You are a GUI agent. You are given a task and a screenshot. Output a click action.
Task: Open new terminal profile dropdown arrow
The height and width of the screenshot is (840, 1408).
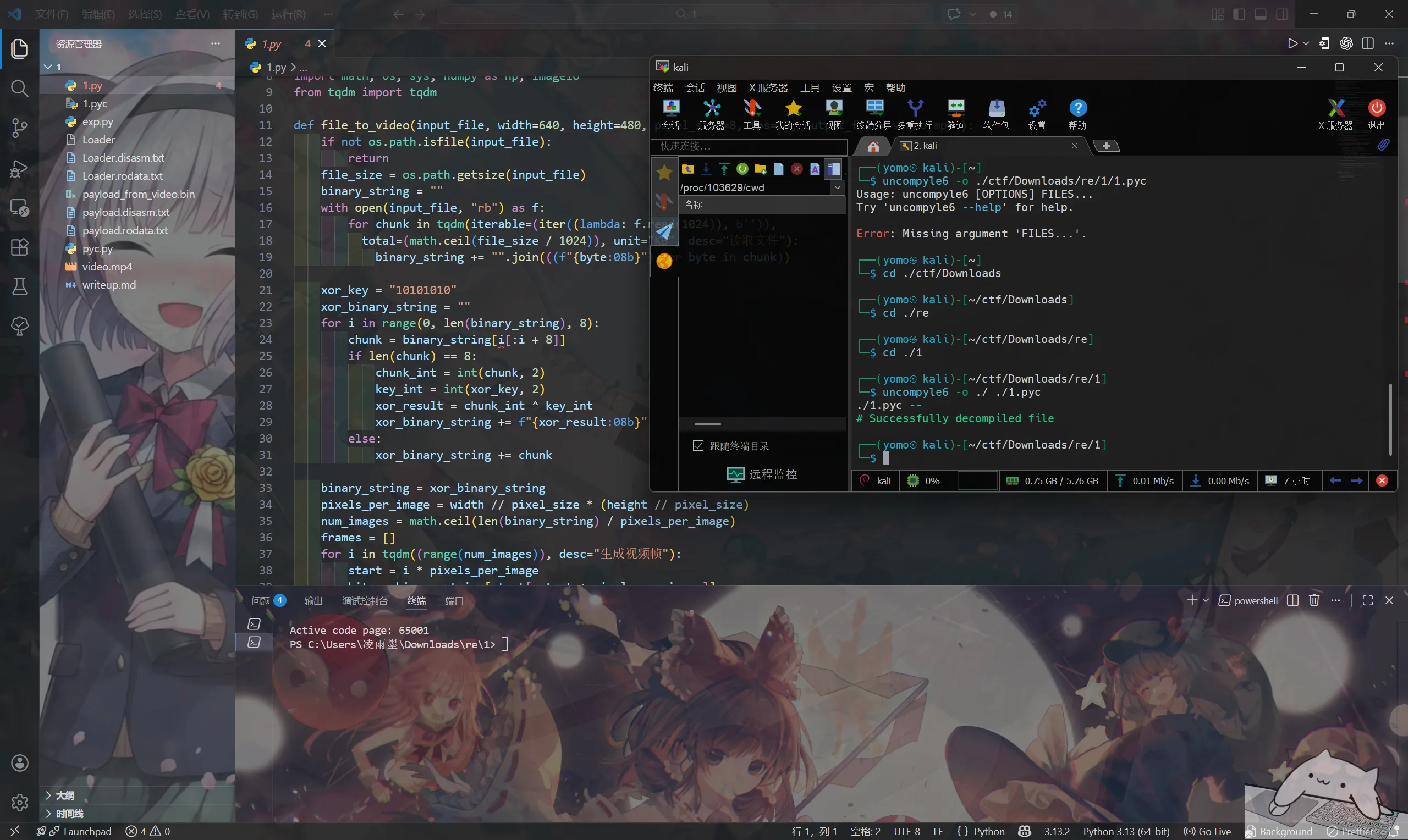click(1206, 600)
